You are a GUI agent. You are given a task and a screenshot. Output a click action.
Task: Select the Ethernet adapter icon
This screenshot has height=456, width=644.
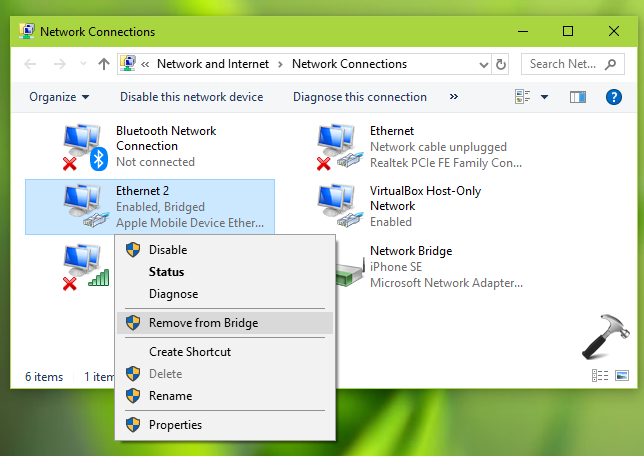pos(338,147)
